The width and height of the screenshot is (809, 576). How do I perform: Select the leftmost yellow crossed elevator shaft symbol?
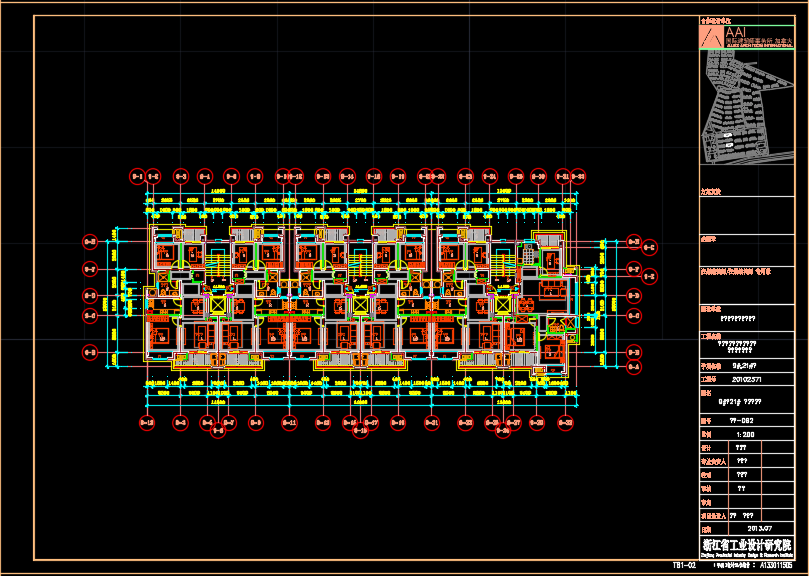click(x=218, y=305)
